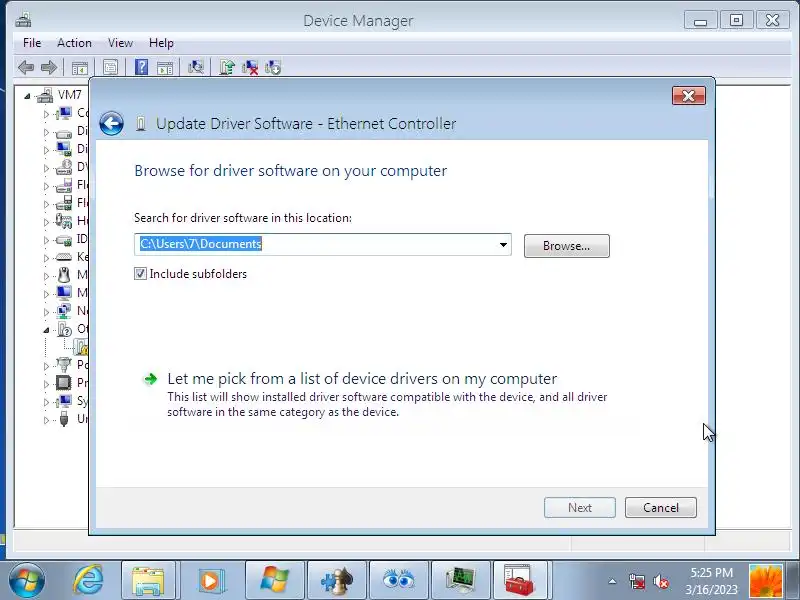Select the VM7 computer root icon in the tree

tap(45, 95)
